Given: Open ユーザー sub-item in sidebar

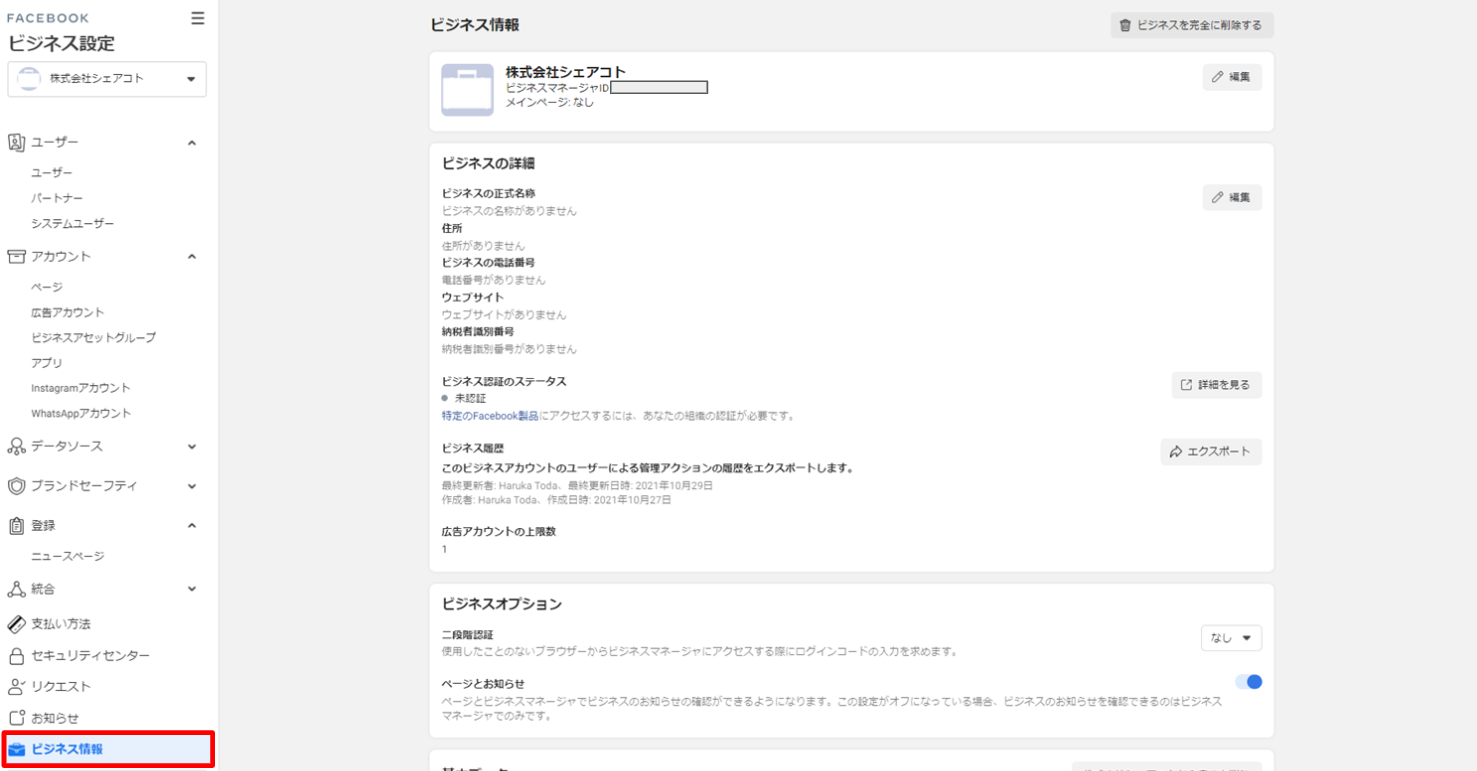Looking at the screenshot, I should 52,173.
